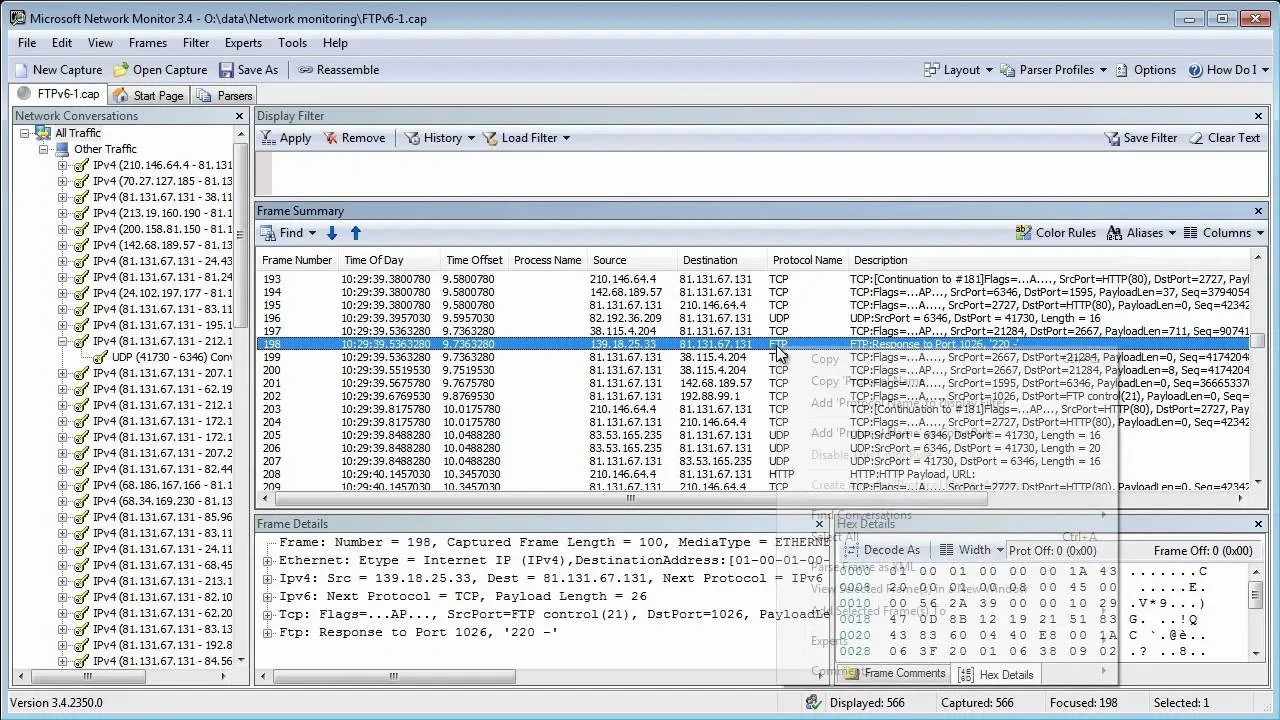Select IPv4 (213.19.160.190 conversation
Screen dimensions: 1280x720
click(x=162, y=213)
